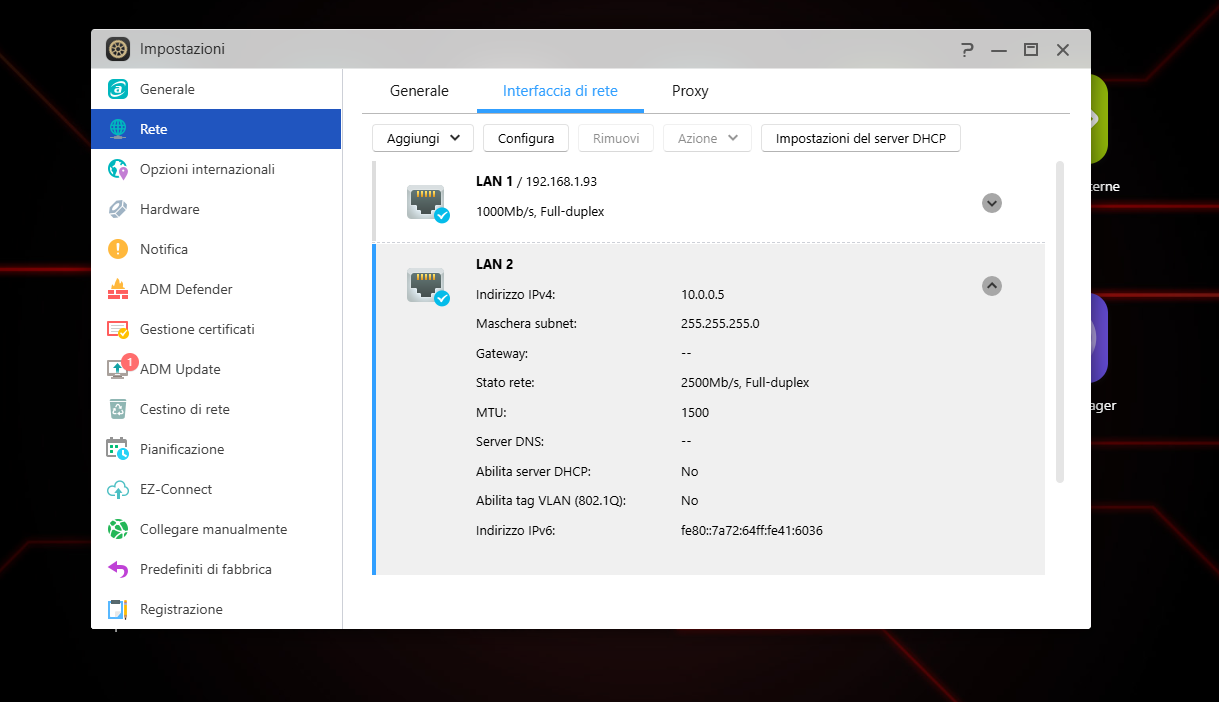The height and width of the screenshot is (702, 1219).
Task: Click the MTU value 1500
Action: tap(695, 412)
